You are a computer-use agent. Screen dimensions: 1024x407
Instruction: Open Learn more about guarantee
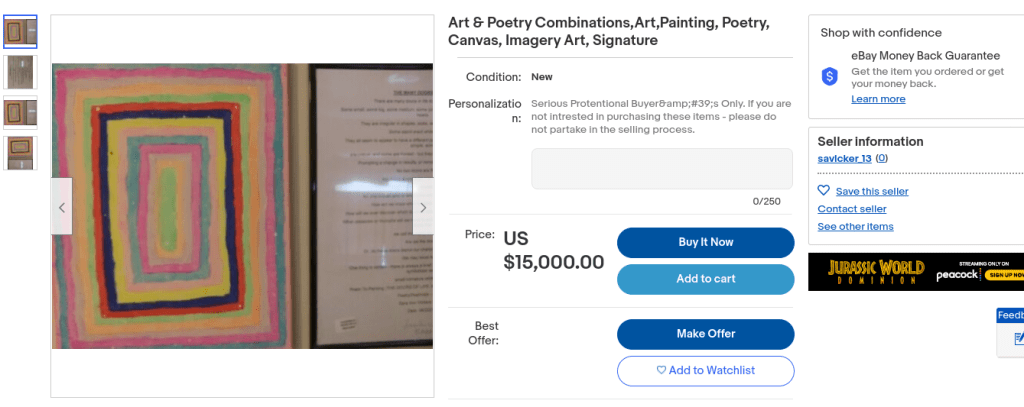878,99
